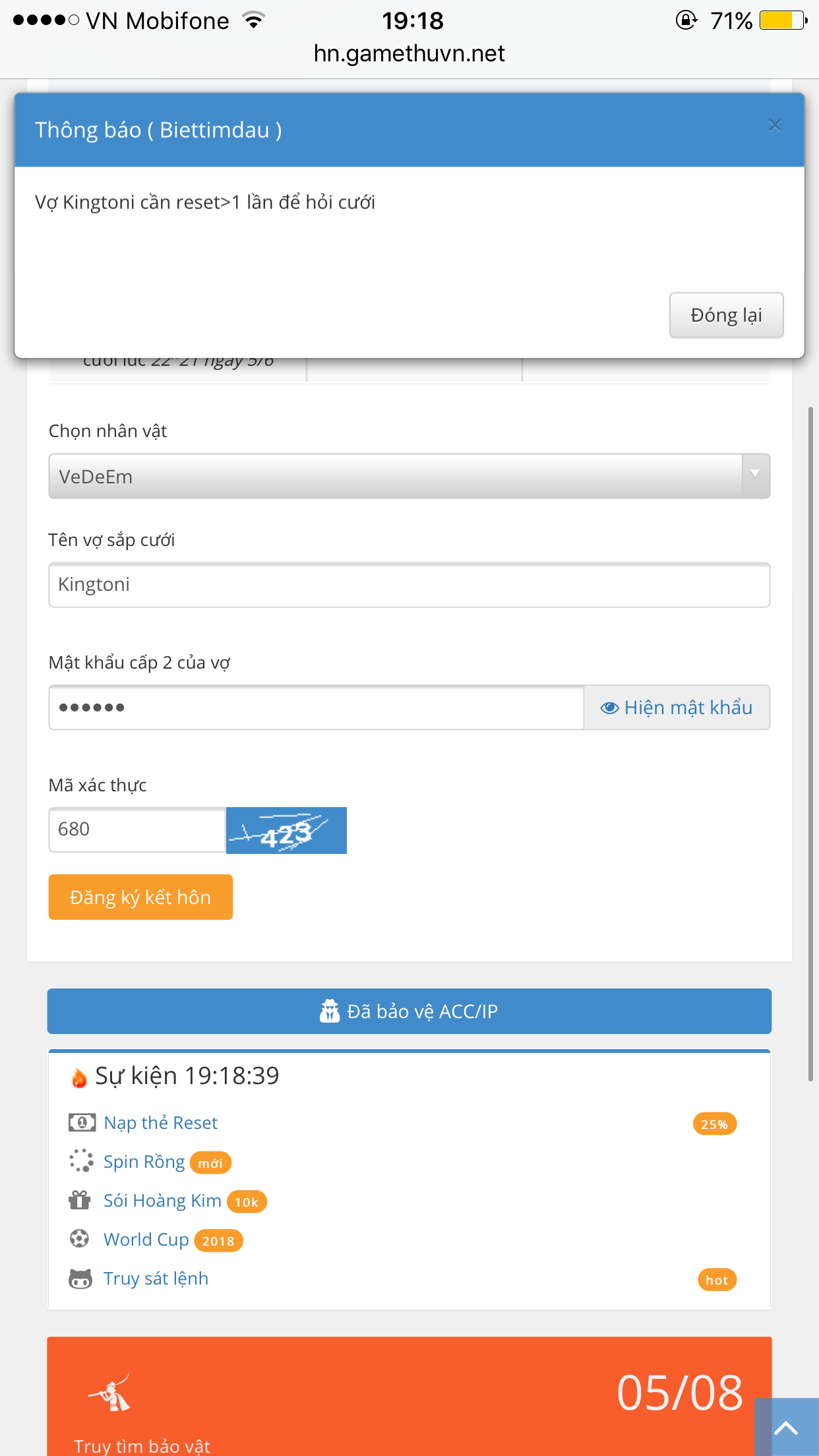Viewport: 819px width, 1456px height.
Task: Submit the Đăng ký kết hôn button
Action: coord(140,897)
